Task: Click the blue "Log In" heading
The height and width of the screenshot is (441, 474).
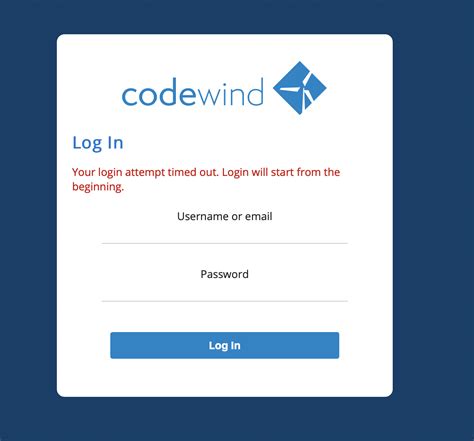Action: [98, 143]
